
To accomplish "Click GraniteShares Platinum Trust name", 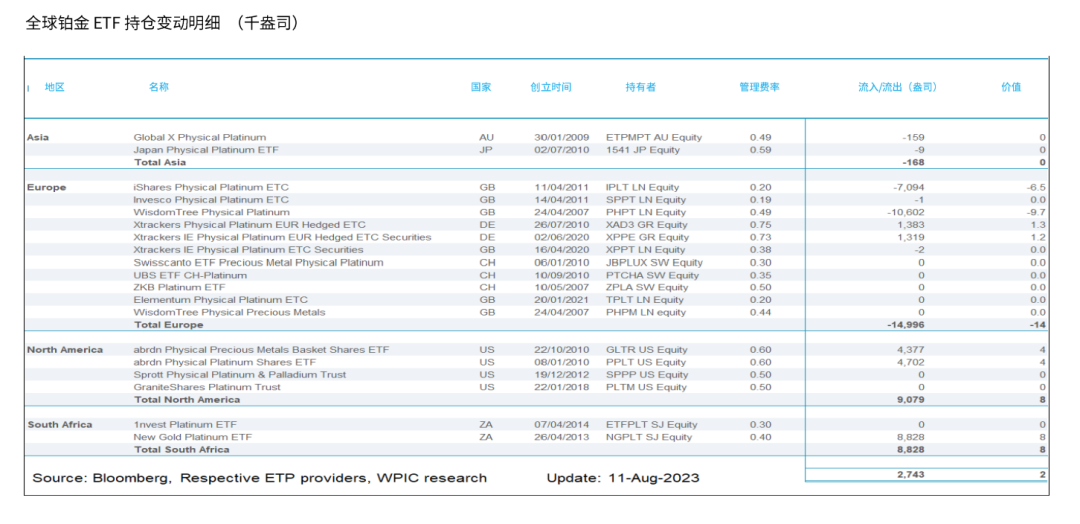I will [207, 387].
